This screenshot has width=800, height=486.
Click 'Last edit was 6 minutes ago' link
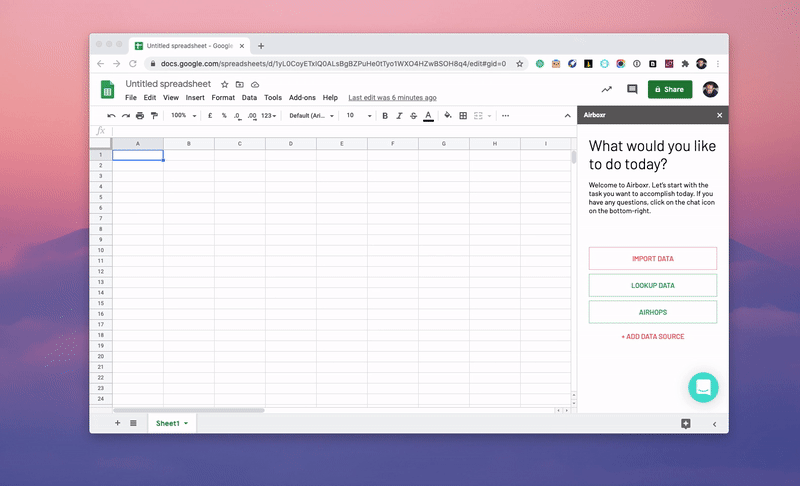[x=392, y=97]
